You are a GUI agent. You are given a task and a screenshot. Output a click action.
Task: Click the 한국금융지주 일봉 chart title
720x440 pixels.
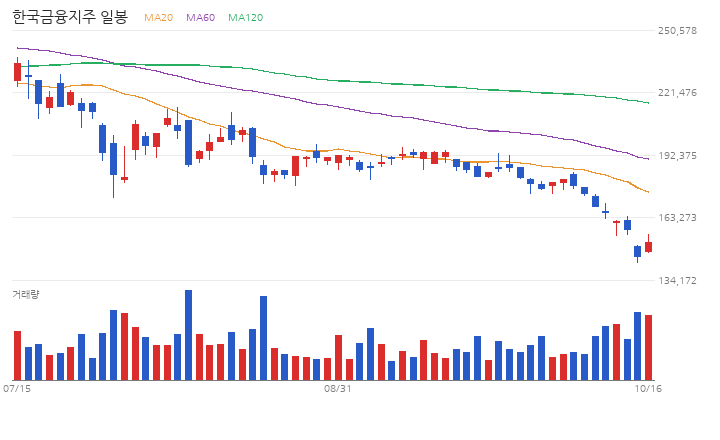[70, 17]
